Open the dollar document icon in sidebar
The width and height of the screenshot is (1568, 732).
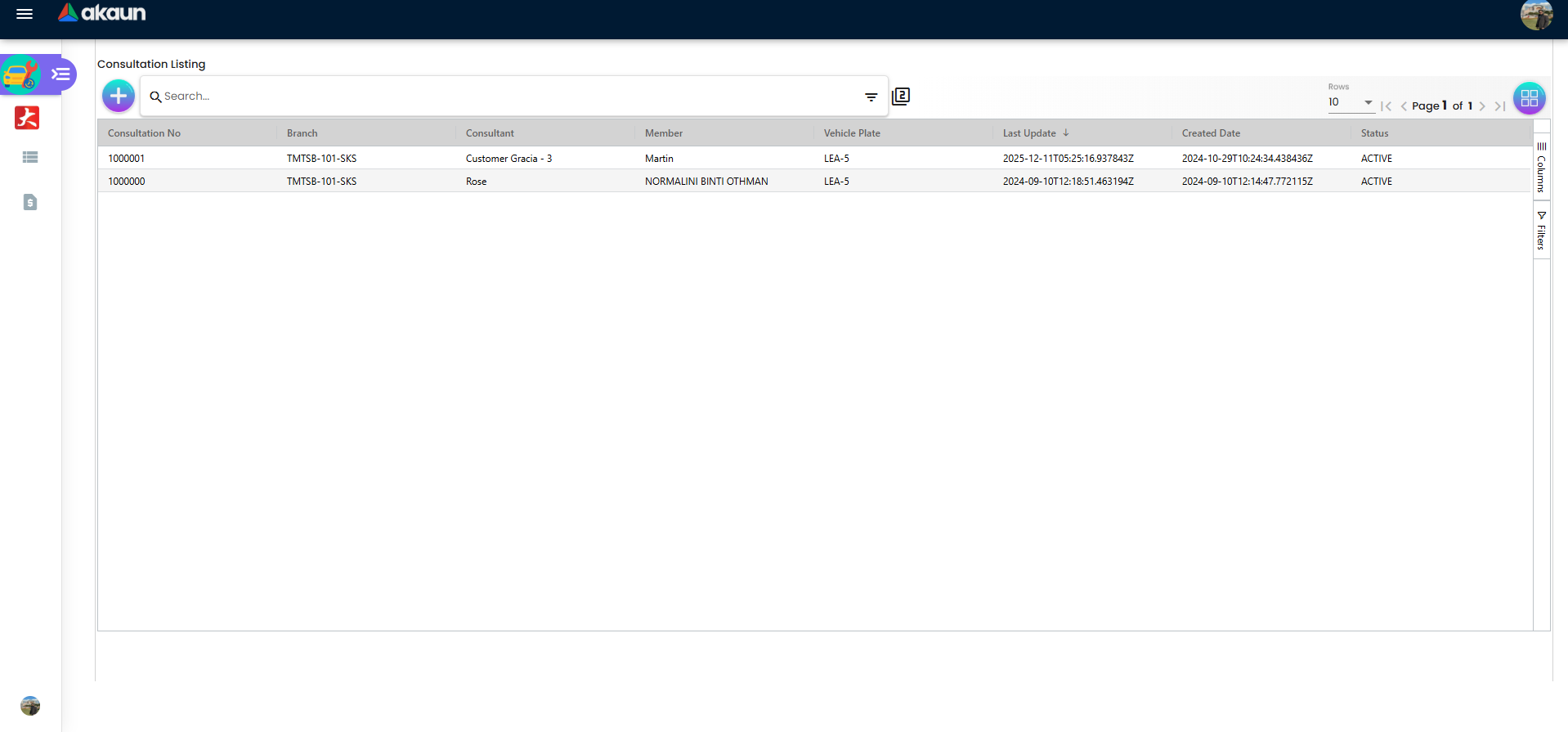tap(30, 202)
